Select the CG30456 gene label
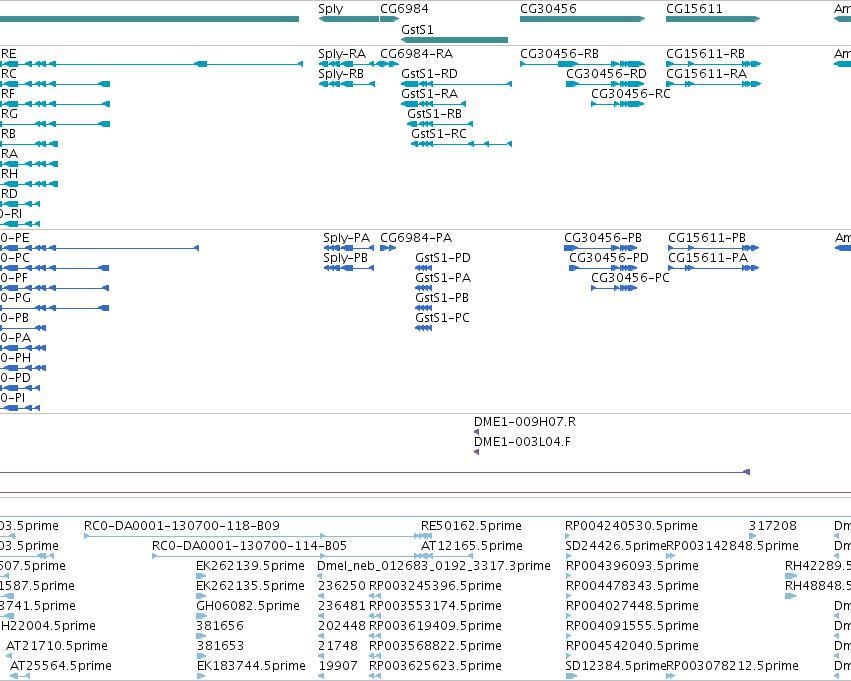Image resolution: width=851 pixels, height=681 pixels. pos(548,9)
